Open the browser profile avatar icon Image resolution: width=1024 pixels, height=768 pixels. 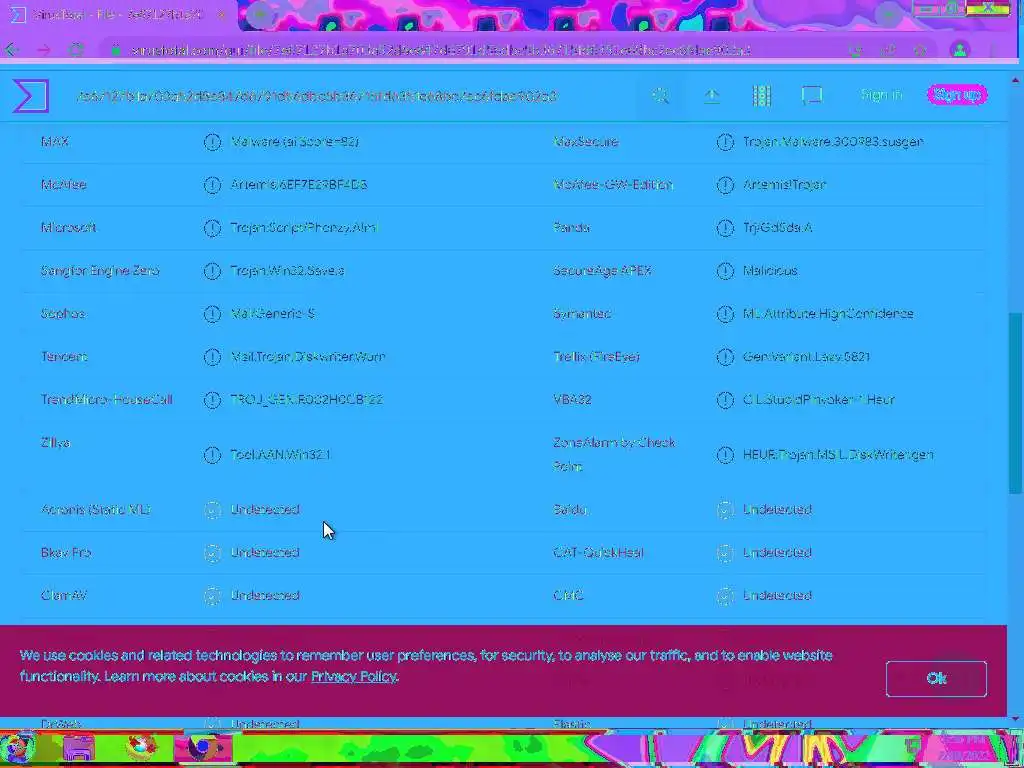[x=959, y=50]
